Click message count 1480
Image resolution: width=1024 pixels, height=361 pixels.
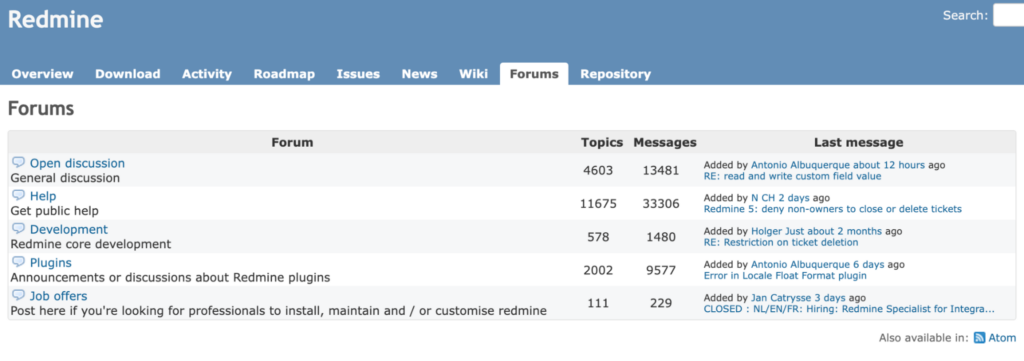click(x=661, y=237)
